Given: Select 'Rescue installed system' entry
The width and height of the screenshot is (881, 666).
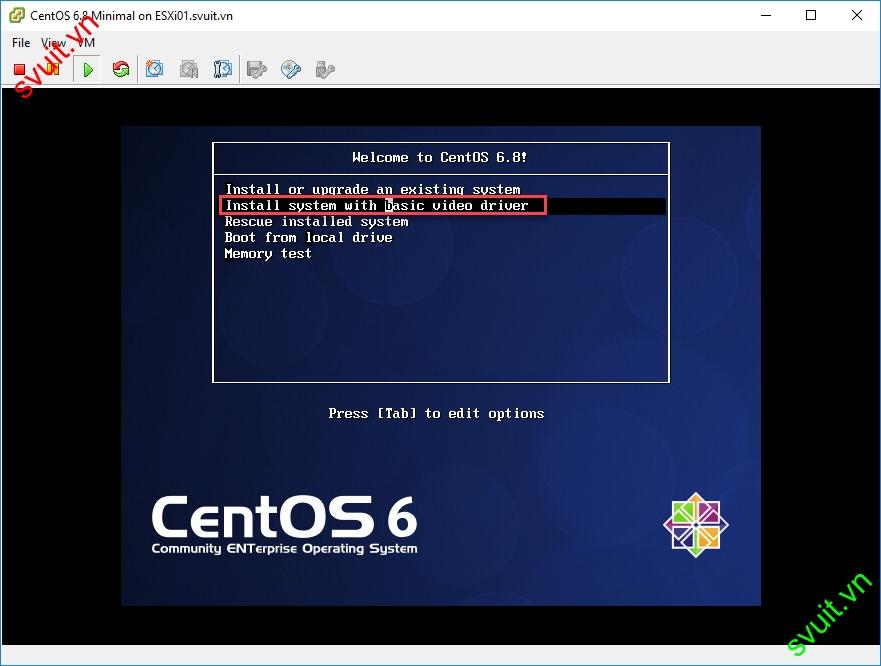Looking at the screenshot, I should click(x=316, y=221).
